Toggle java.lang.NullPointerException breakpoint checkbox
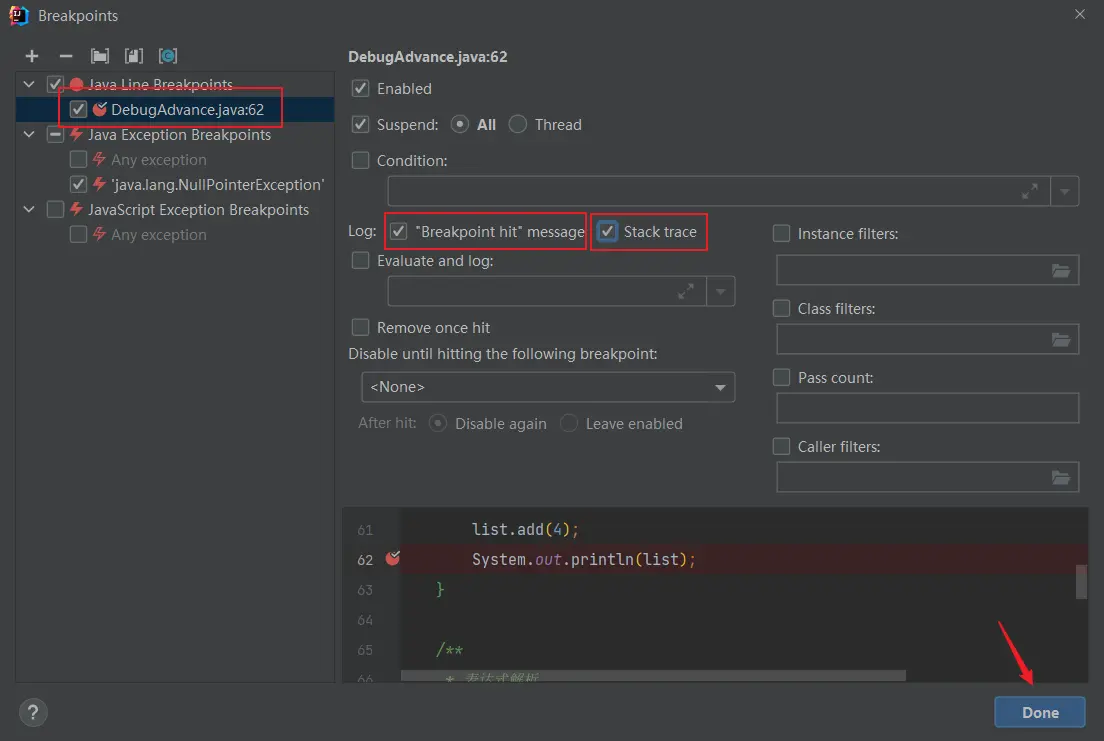 pos(78,185)
